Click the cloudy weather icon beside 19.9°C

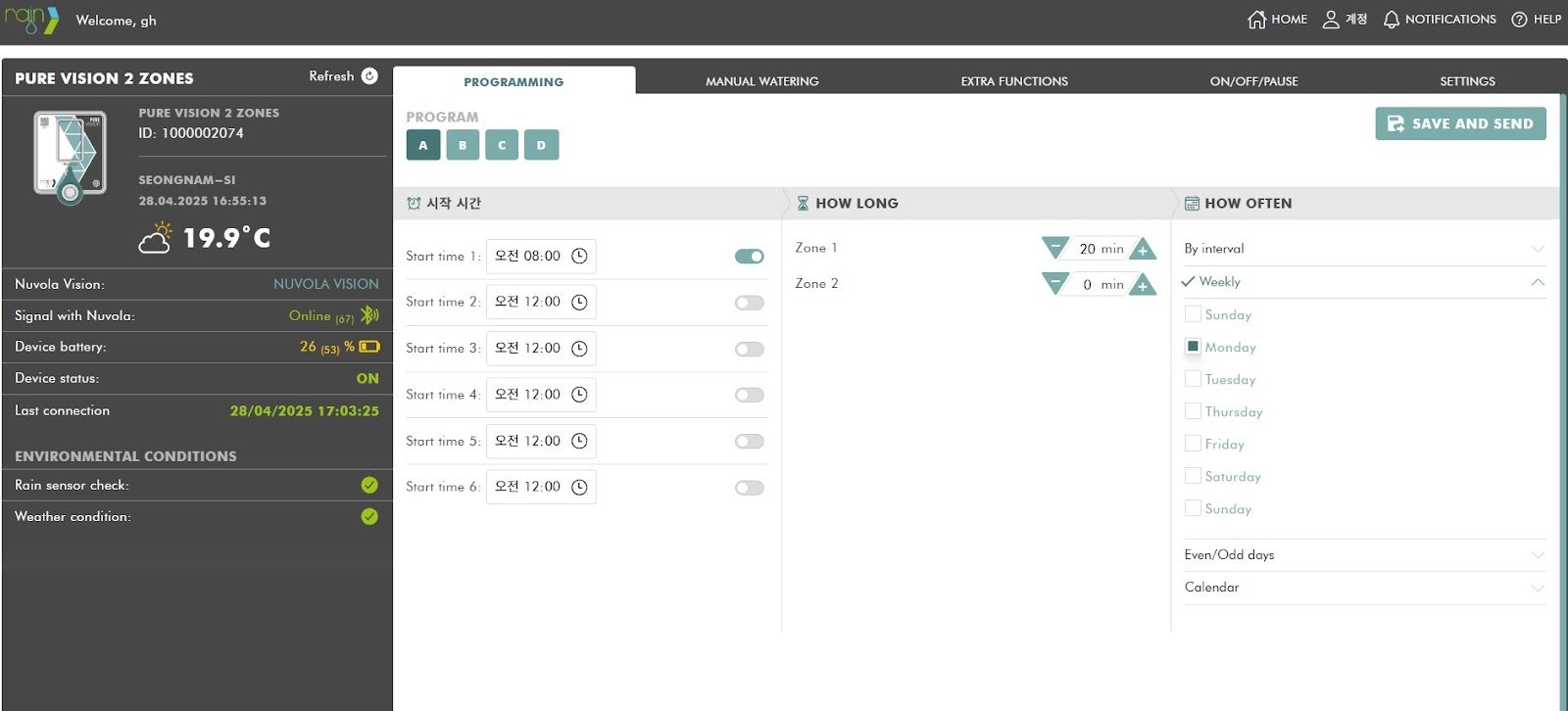click(156, 238)
